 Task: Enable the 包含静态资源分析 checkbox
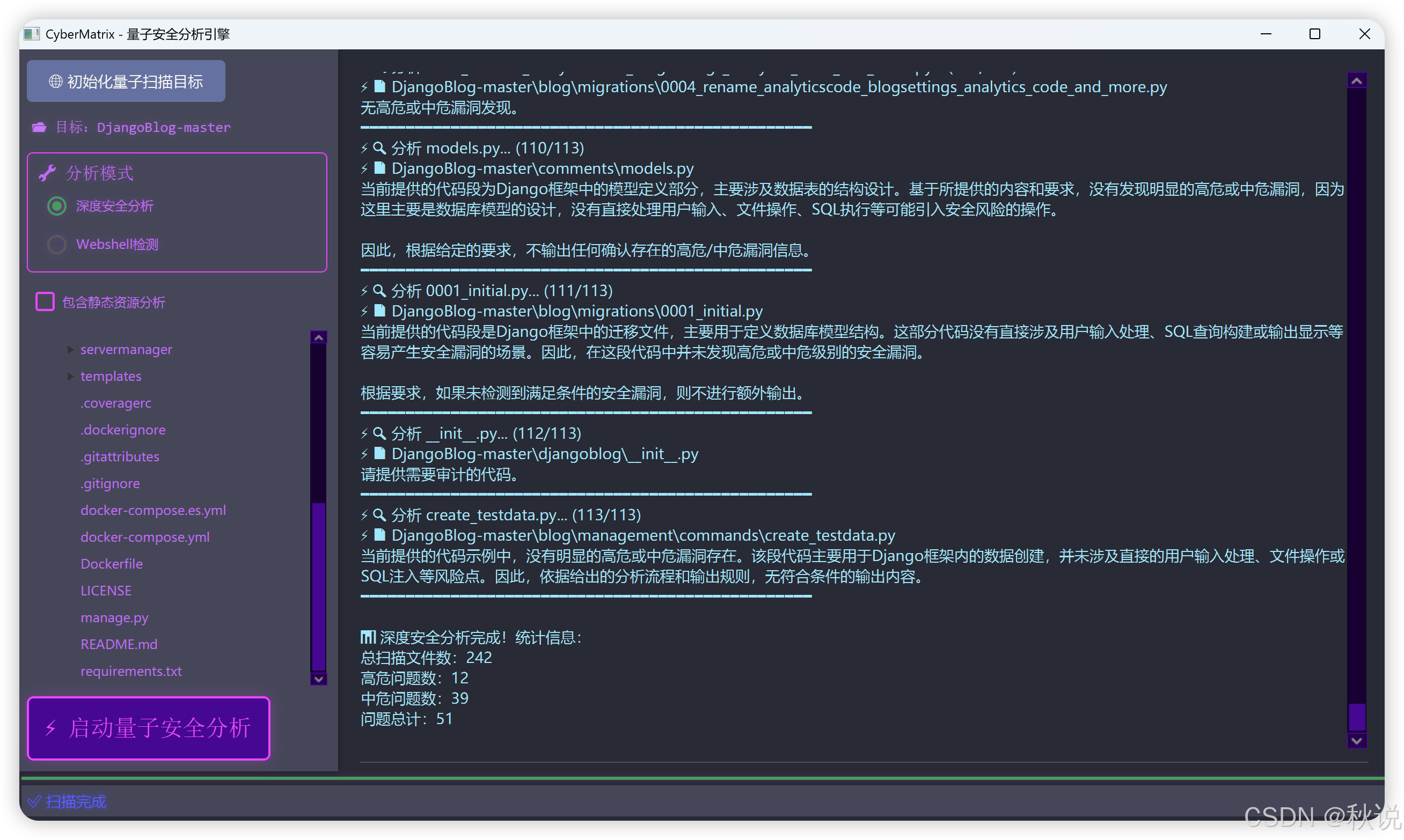tap(45, 301)
